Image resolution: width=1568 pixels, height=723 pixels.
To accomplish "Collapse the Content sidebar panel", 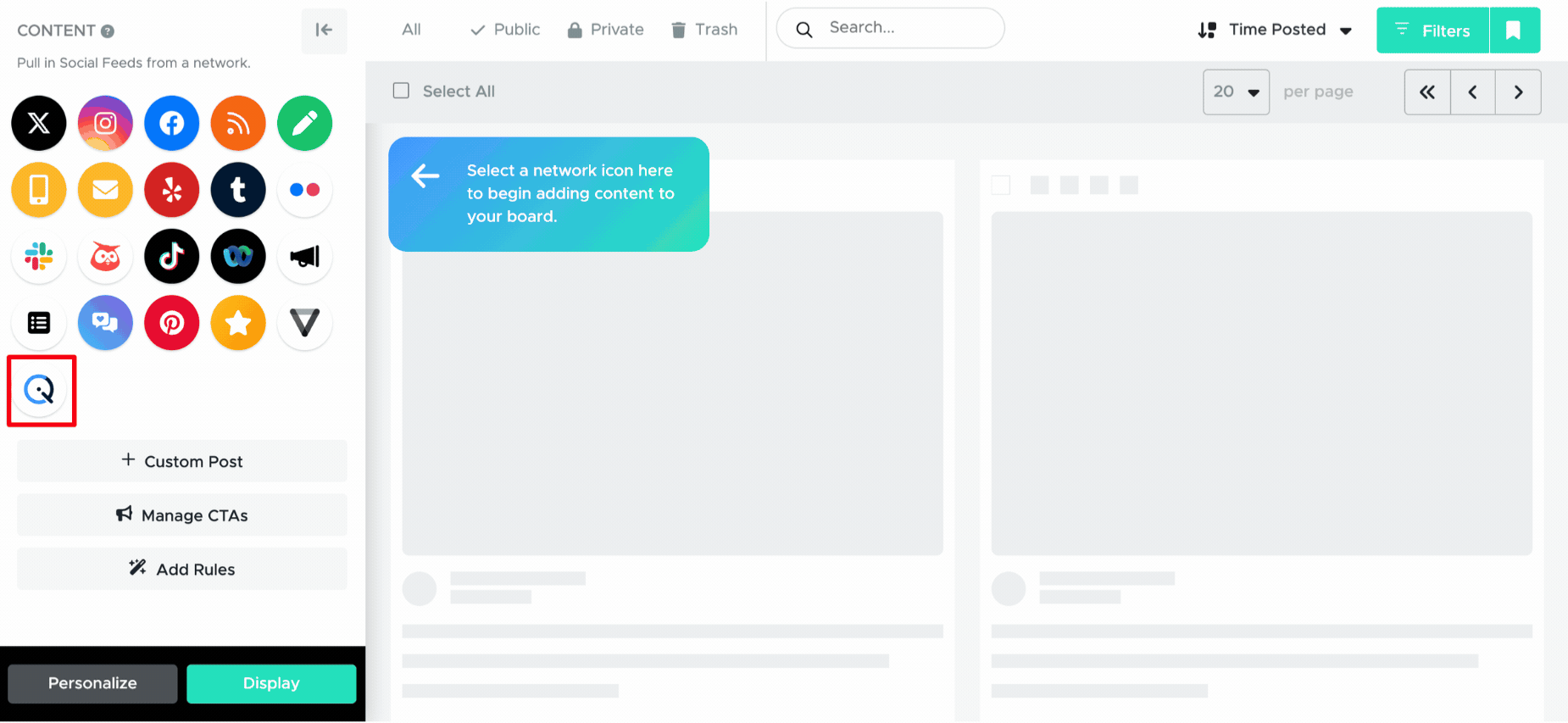I will coord(324,31).
